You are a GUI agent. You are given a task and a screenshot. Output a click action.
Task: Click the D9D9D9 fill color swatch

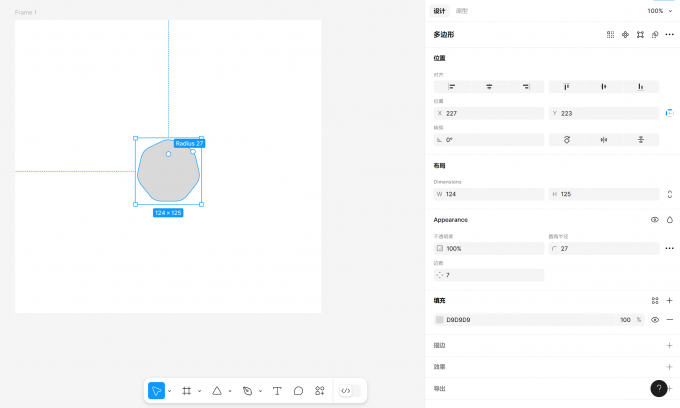click(439, 320)
